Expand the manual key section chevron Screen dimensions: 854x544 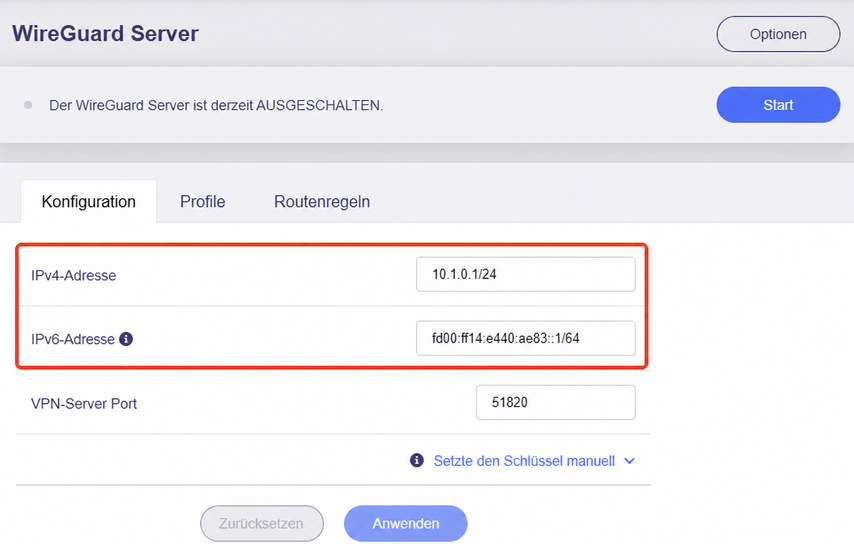pos(630,461)
